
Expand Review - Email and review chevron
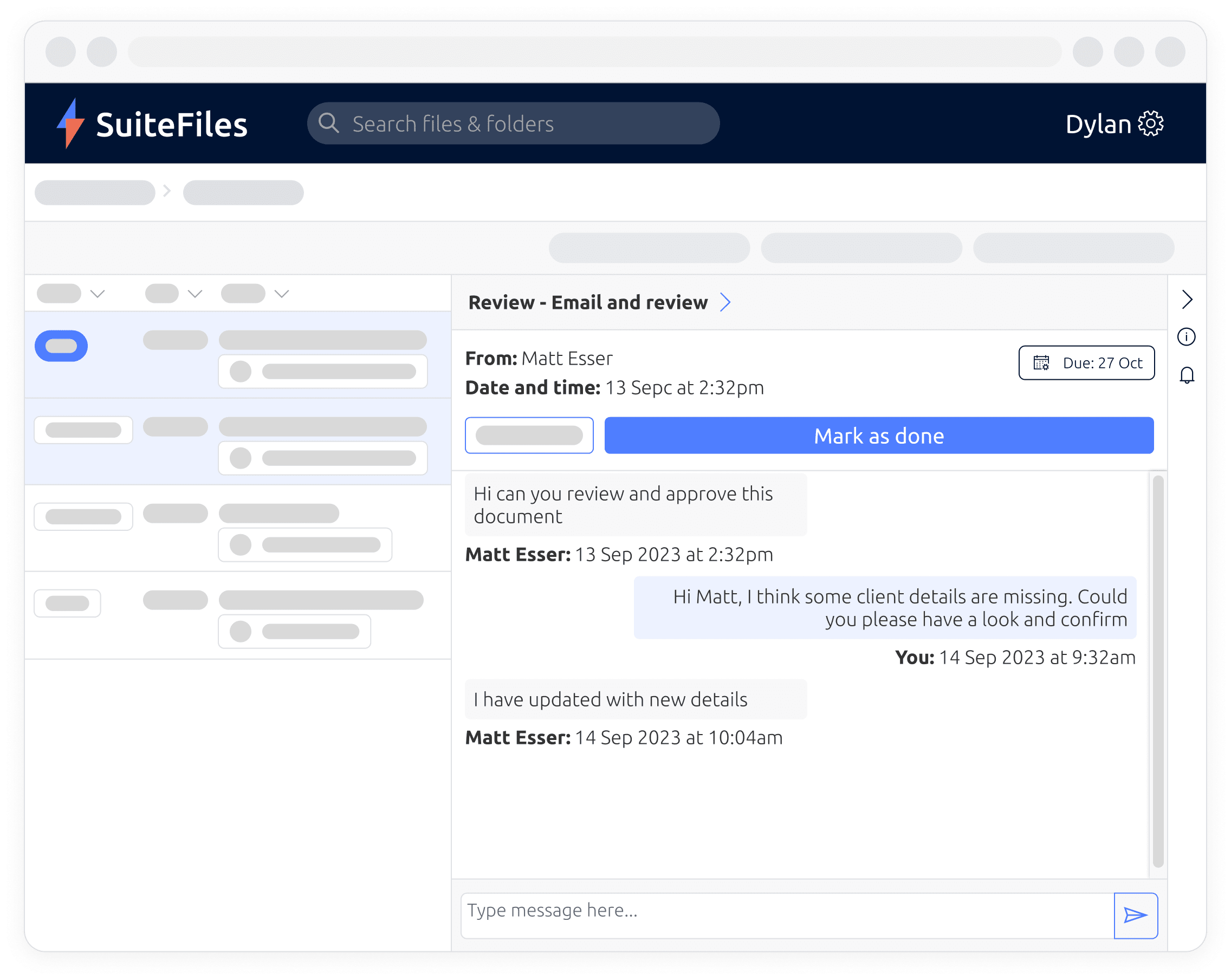[725, 302]
